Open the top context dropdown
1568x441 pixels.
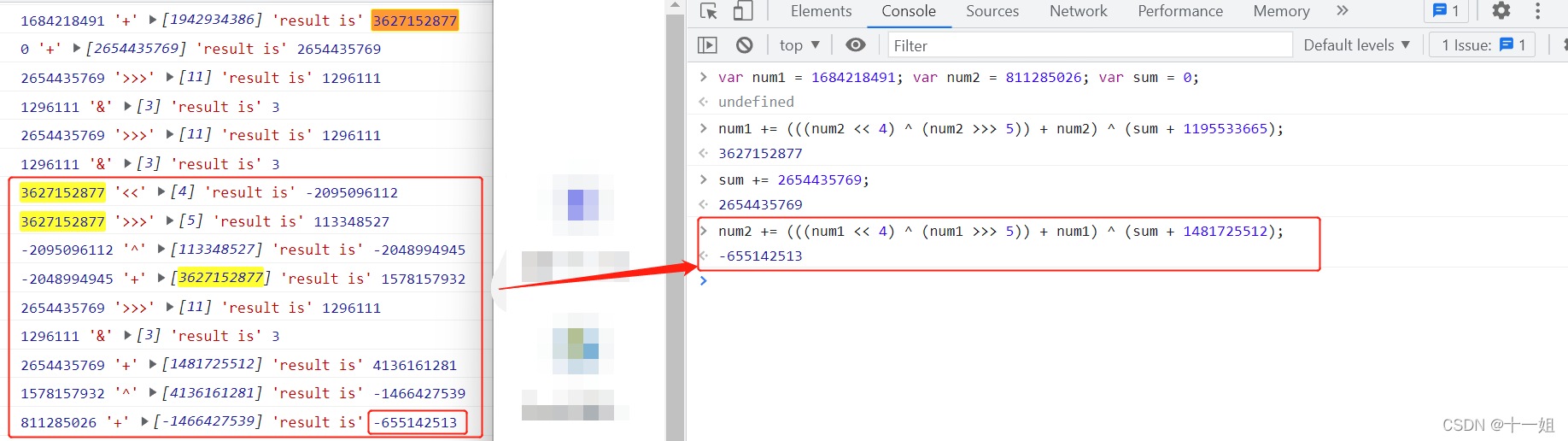click(x=799, y=45)
